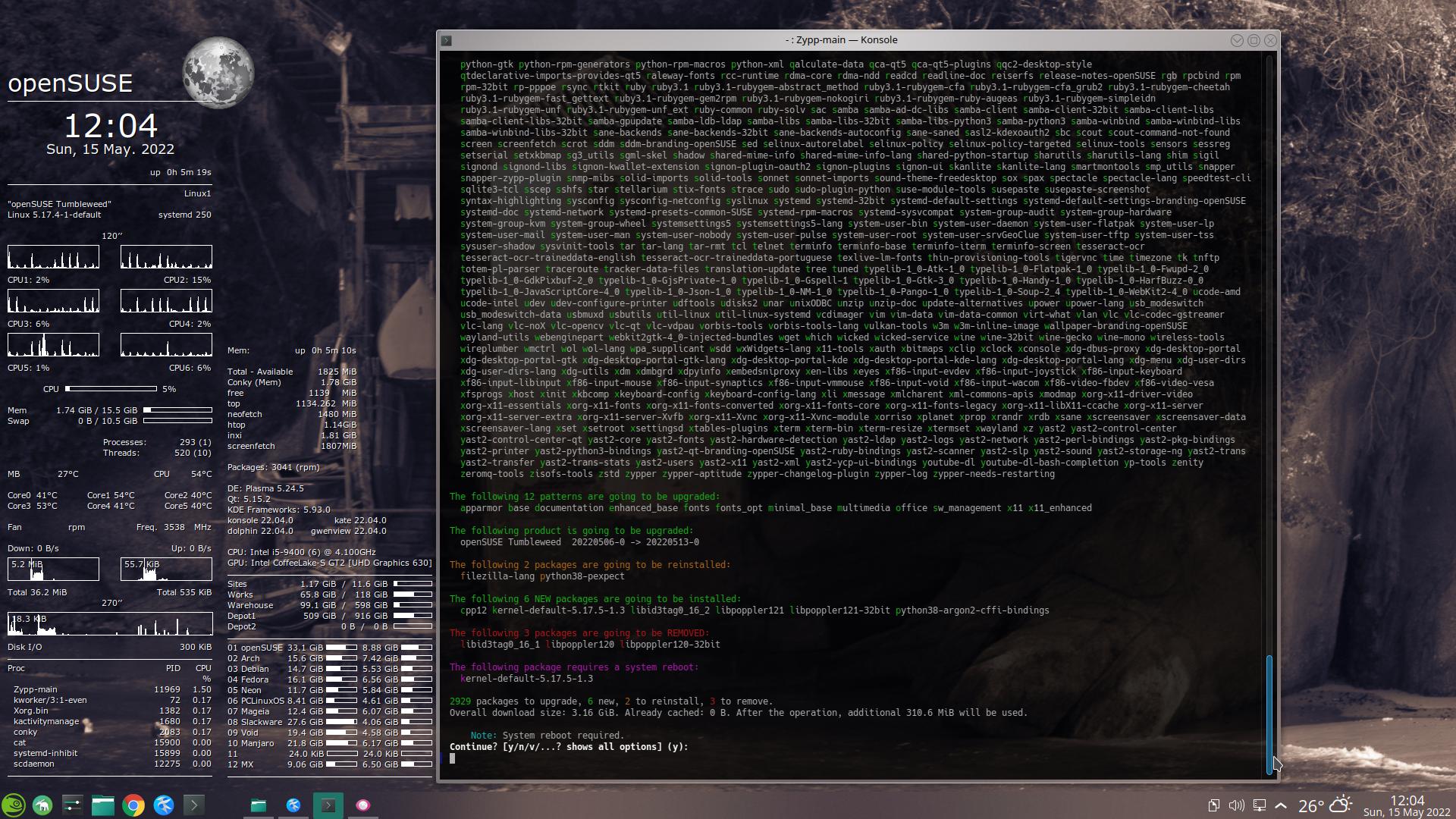
Task: Click 'Packages: 3041 (rpm)' text
Action: coord(274,467)
